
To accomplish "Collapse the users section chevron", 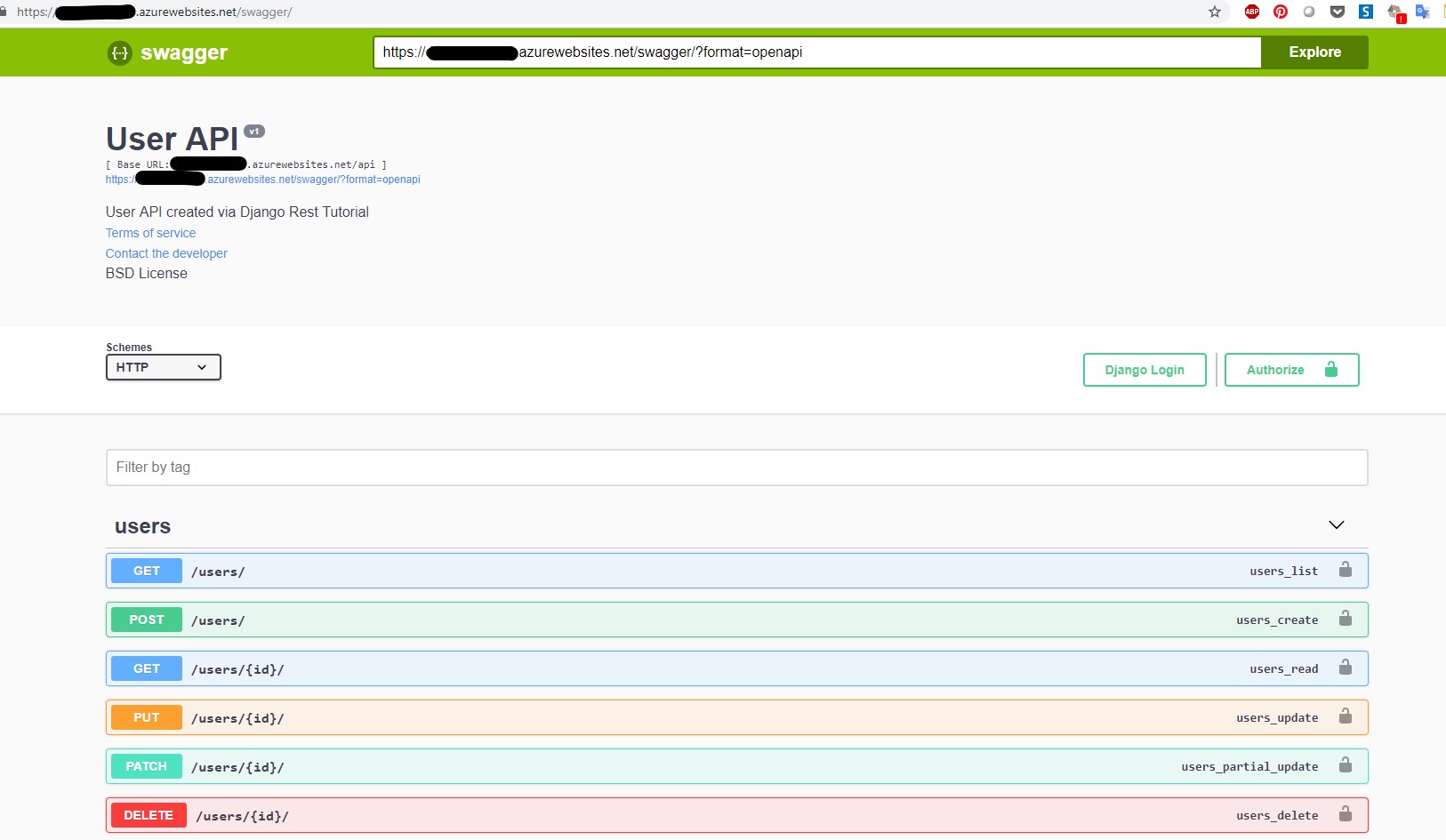I will pos(1336,525).
